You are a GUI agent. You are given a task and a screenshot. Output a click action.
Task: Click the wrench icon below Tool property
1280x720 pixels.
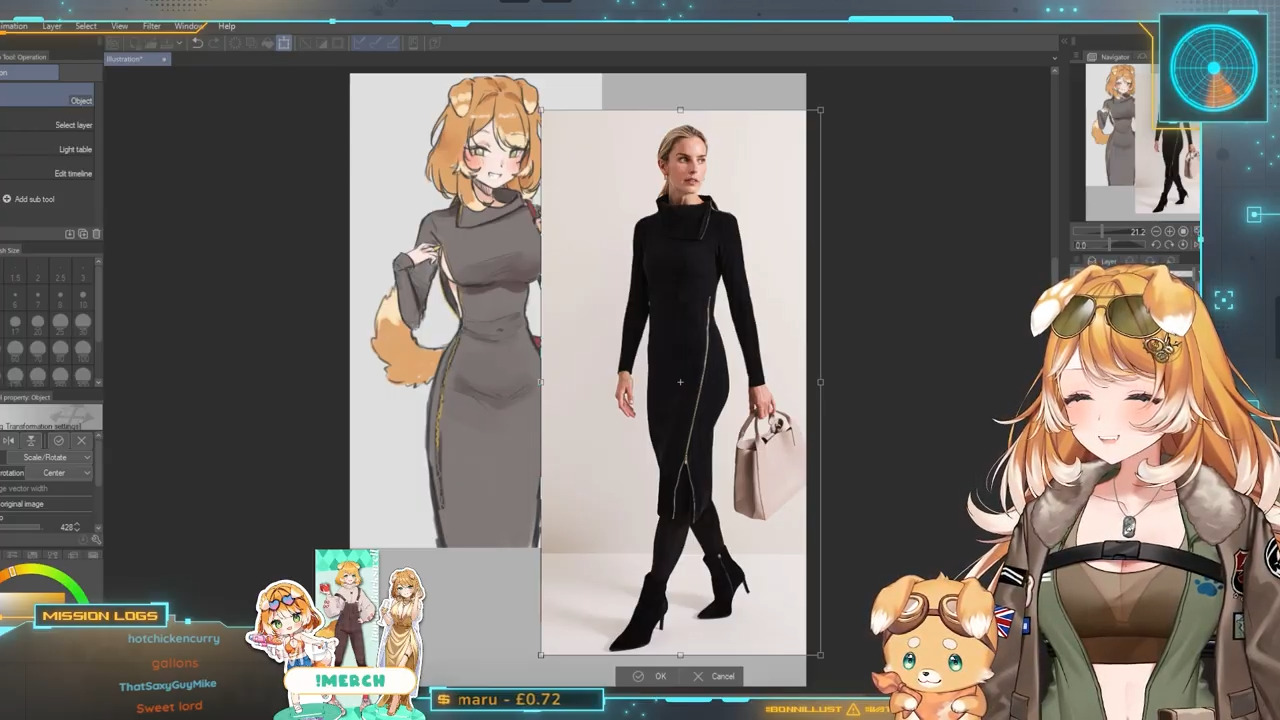[x=96, y=540]
